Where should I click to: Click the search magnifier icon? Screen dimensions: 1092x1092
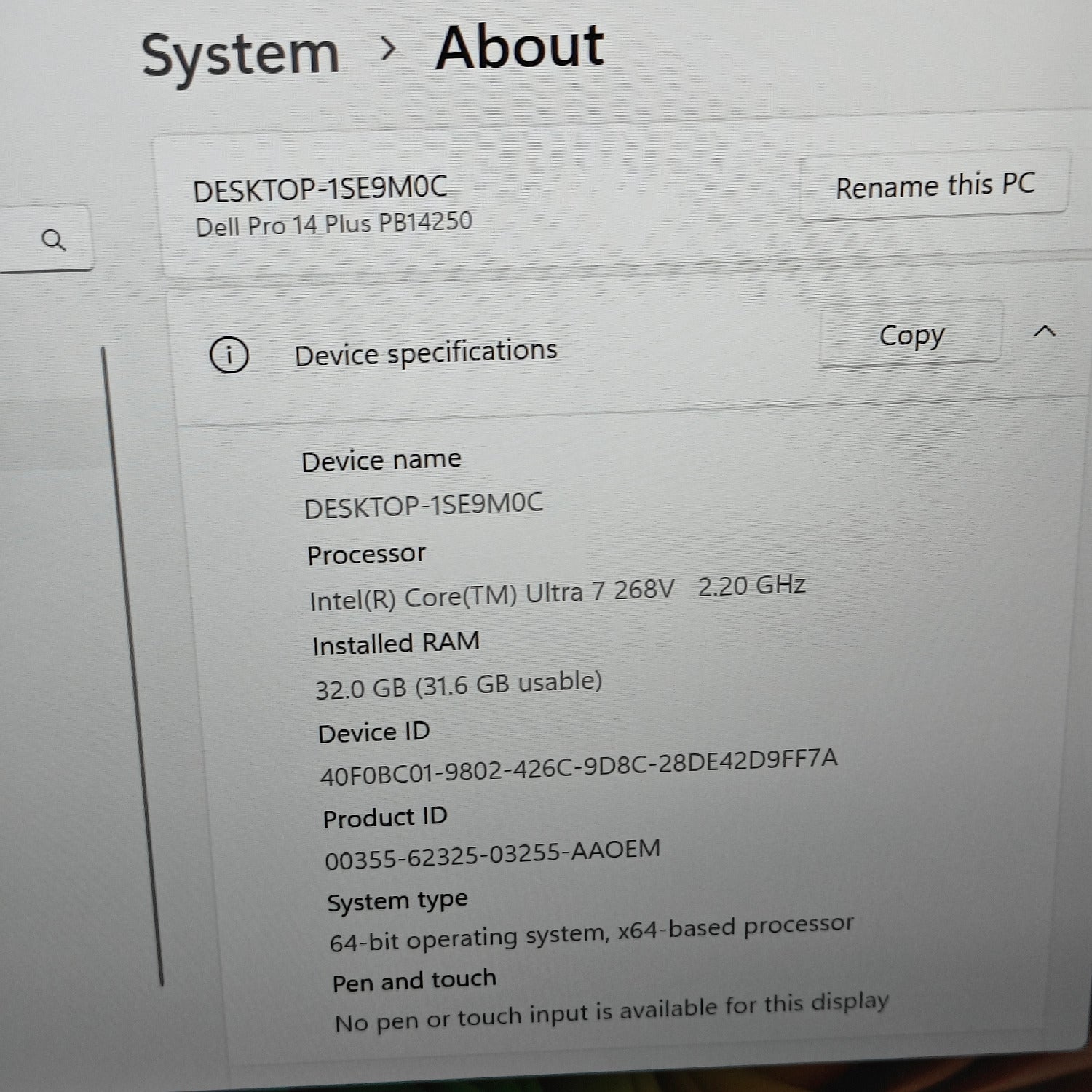point(54,240)
